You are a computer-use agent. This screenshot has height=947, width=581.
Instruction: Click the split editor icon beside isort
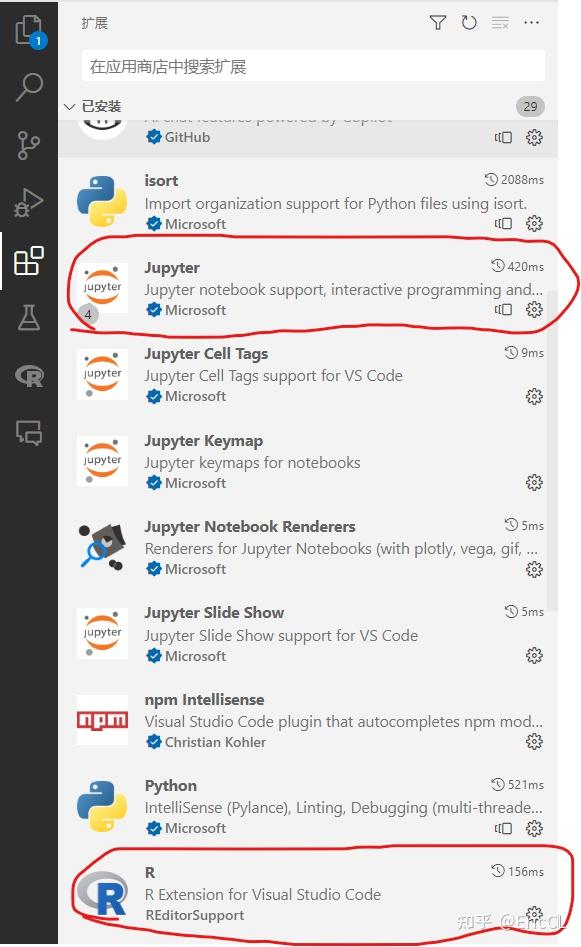point(503,224)
